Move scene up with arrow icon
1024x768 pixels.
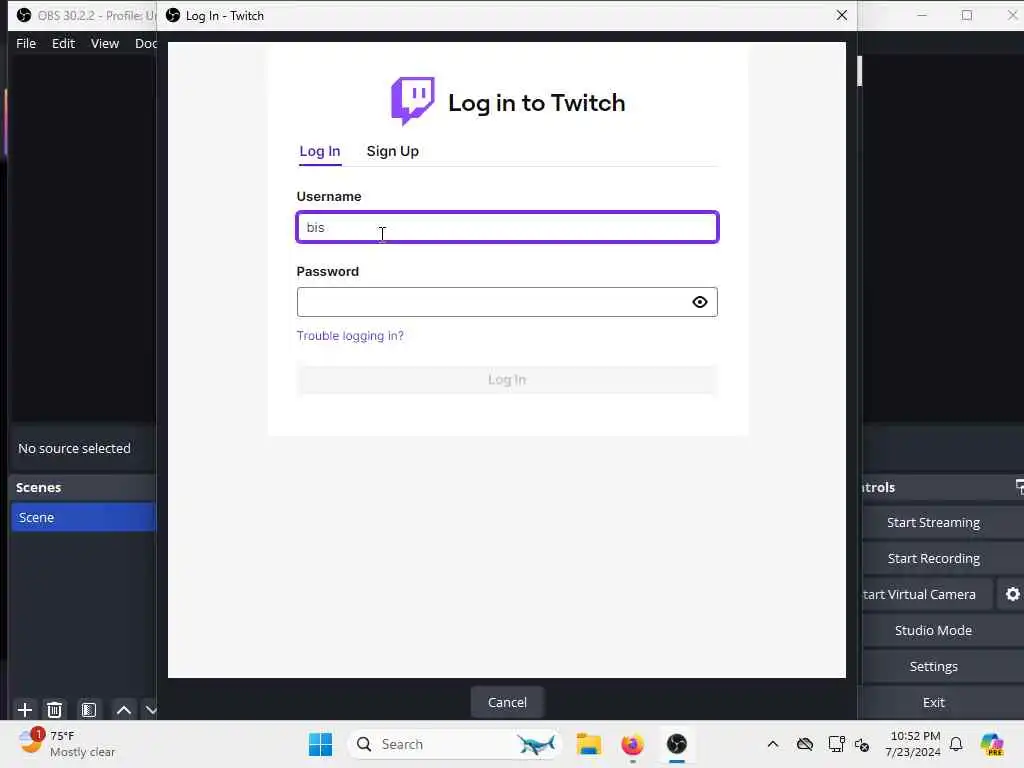pyautogui.click(x=123, y=709)
